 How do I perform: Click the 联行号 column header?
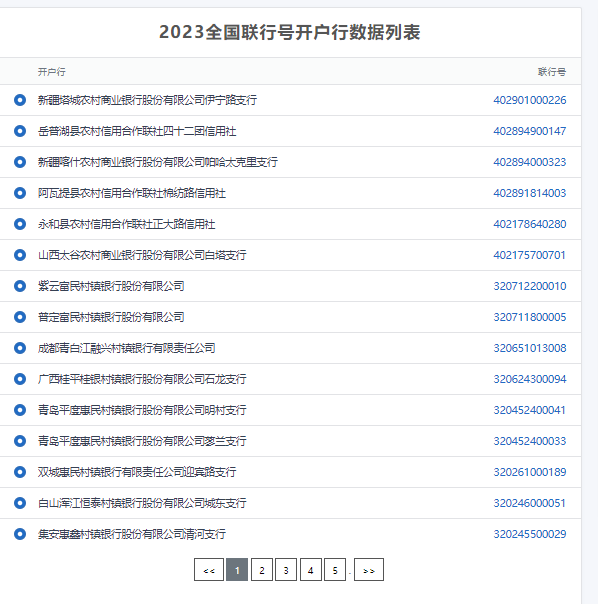(552, 72)
